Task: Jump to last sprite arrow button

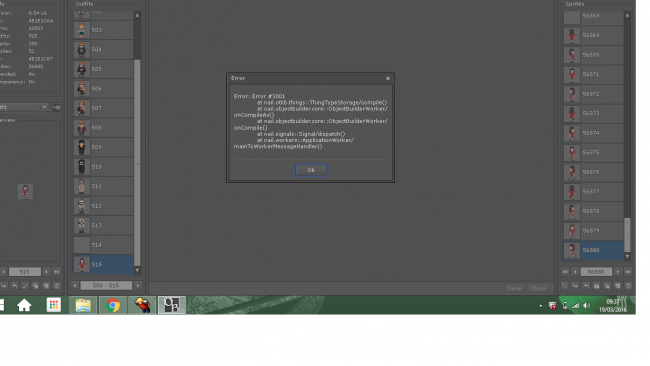Action: tap(628, 272)
